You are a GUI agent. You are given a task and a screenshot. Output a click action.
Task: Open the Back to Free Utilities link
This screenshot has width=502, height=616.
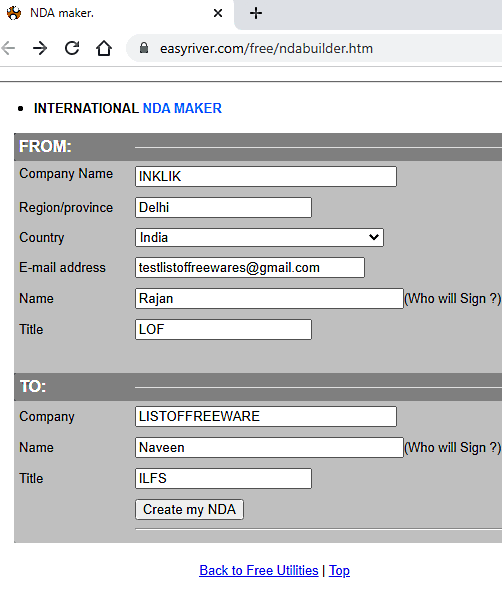(258, 570)
